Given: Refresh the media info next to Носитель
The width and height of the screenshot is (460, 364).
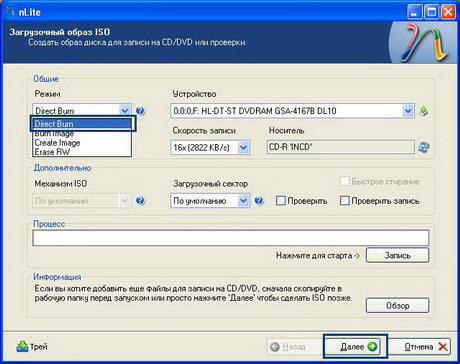Looking at the screenshot, I should (424, 147).
